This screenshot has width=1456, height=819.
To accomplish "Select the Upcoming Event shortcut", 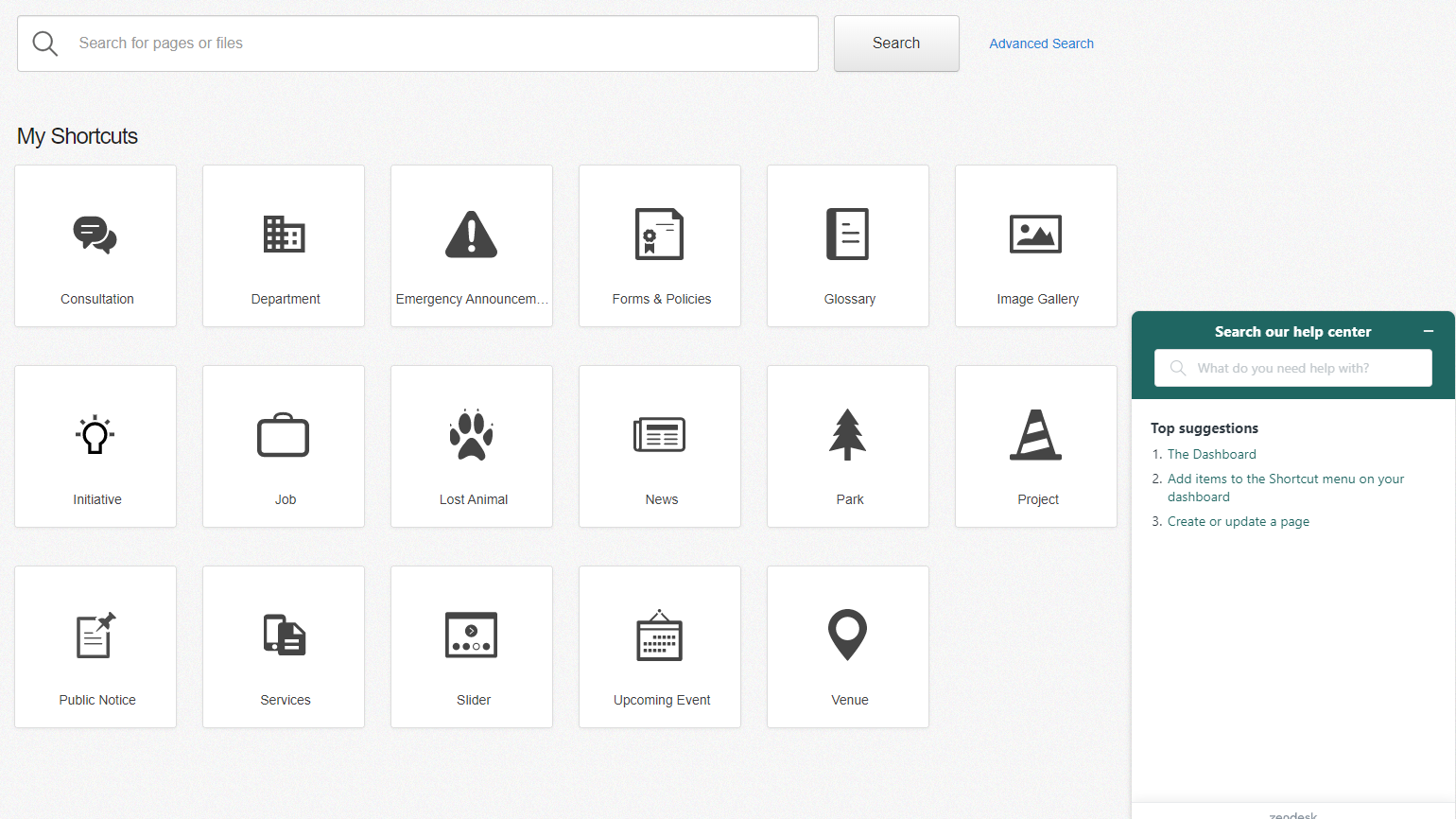I will click(659, 647).
